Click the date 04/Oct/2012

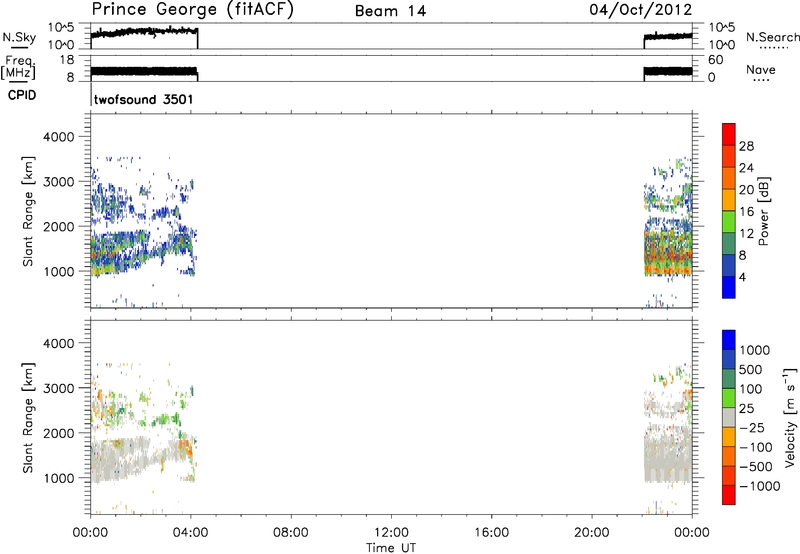pos(640,10)
